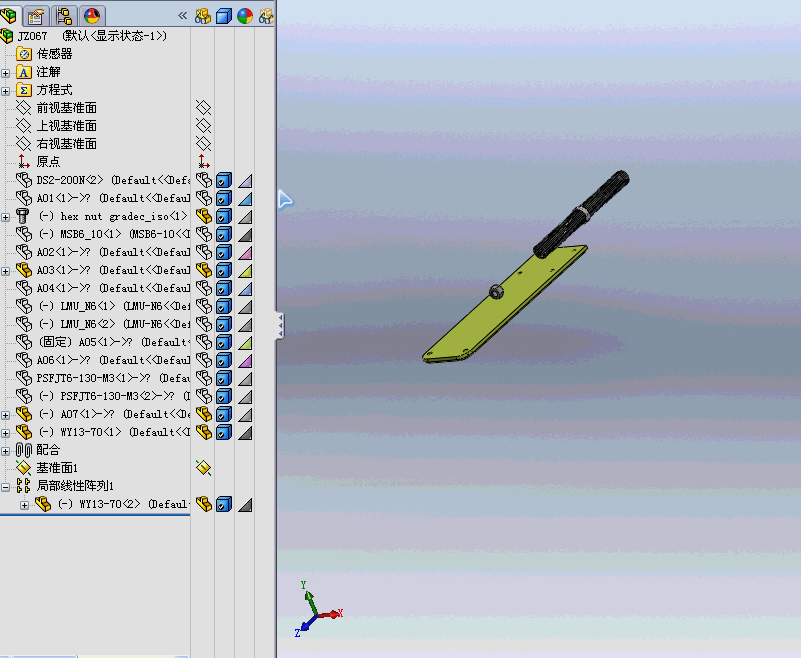Screen dimensions: 801x658
Task: Click the 局部线性阵列1 linear pattern icon
Action: click(x=23, y=485)
